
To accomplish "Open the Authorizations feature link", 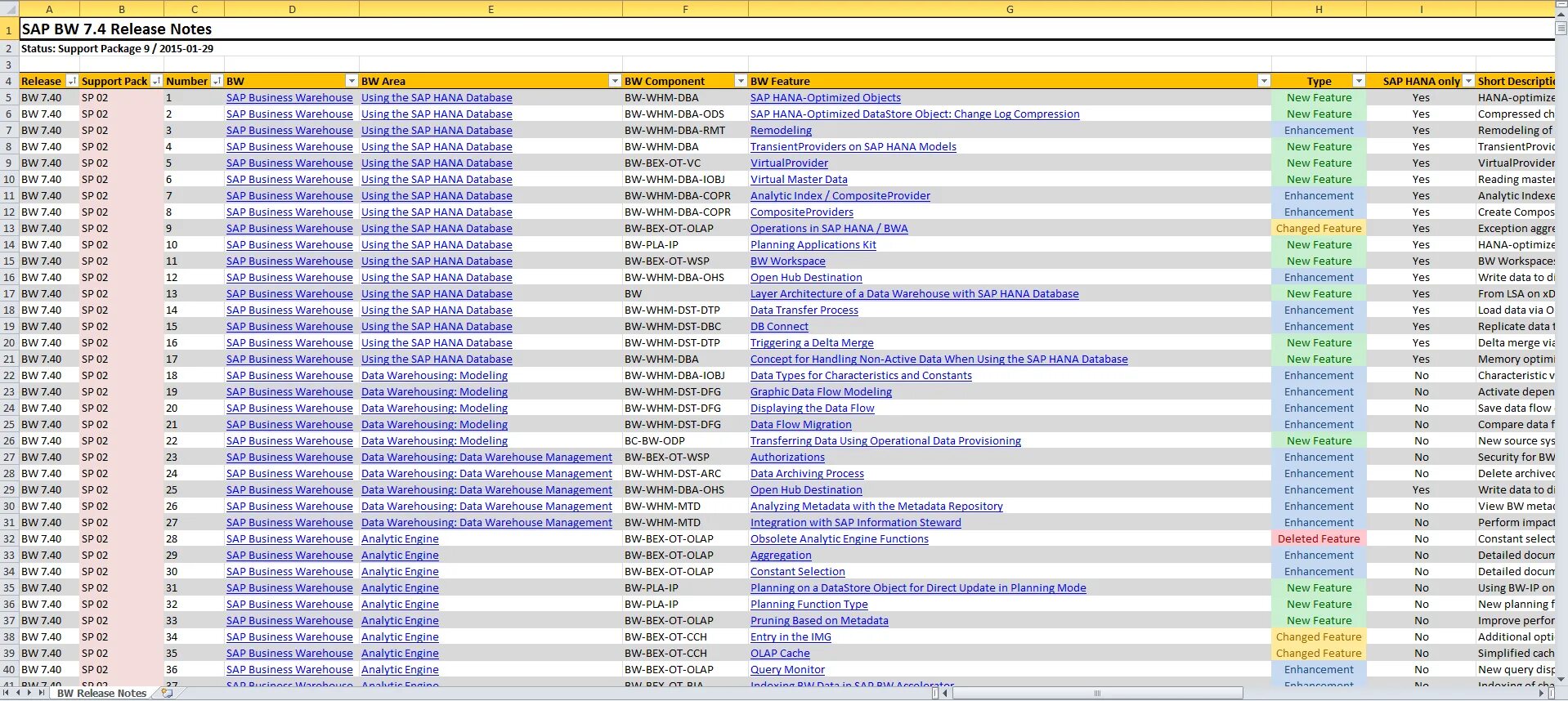I will (787, 457).
